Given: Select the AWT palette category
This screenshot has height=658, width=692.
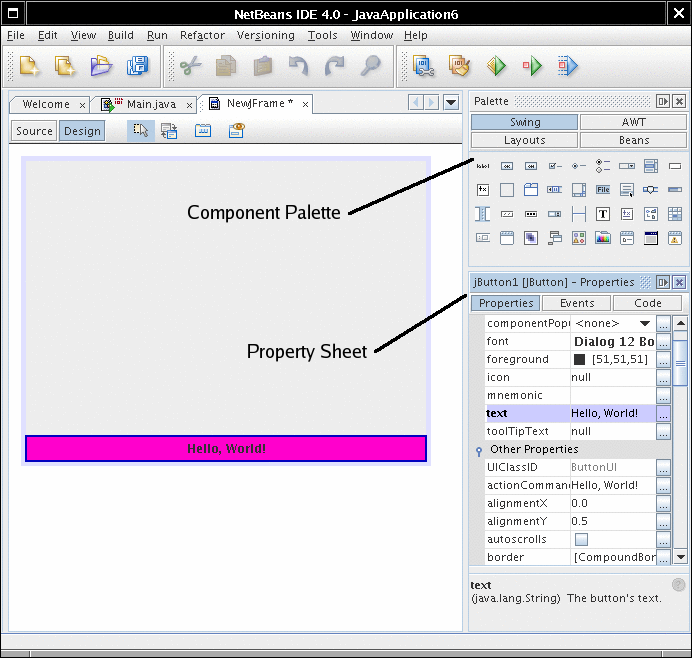Looking at the screenshot, I should point(633,122).
